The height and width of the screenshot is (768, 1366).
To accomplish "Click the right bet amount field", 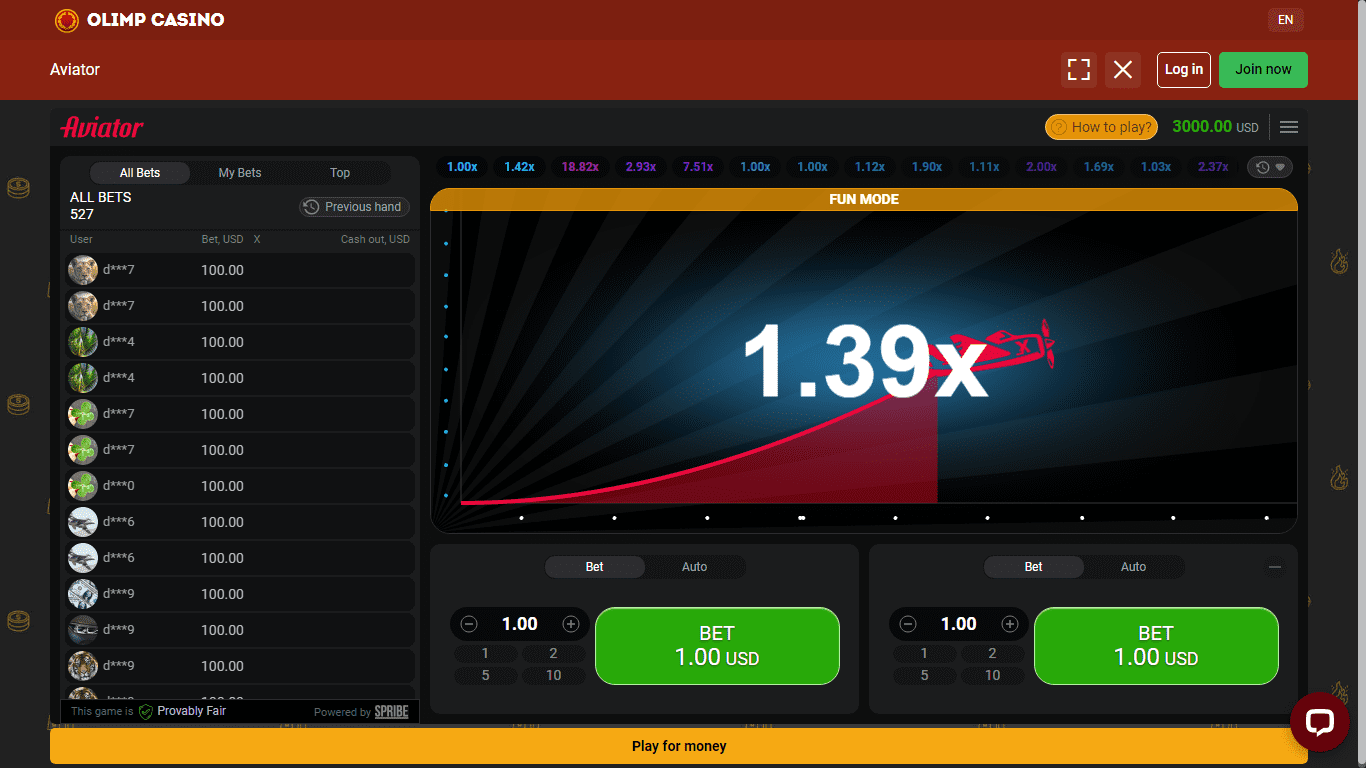I will [959, 624].
